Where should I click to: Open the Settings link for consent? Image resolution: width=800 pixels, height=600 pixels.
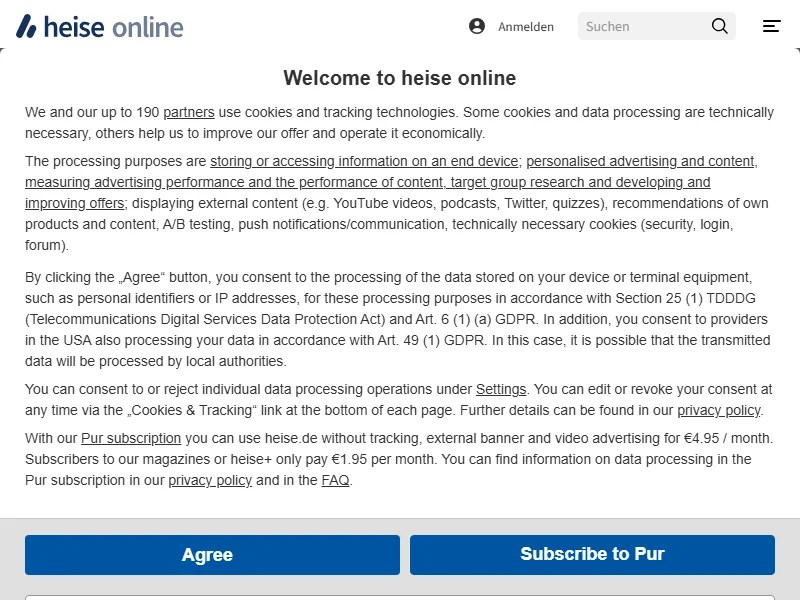point(501,389)
